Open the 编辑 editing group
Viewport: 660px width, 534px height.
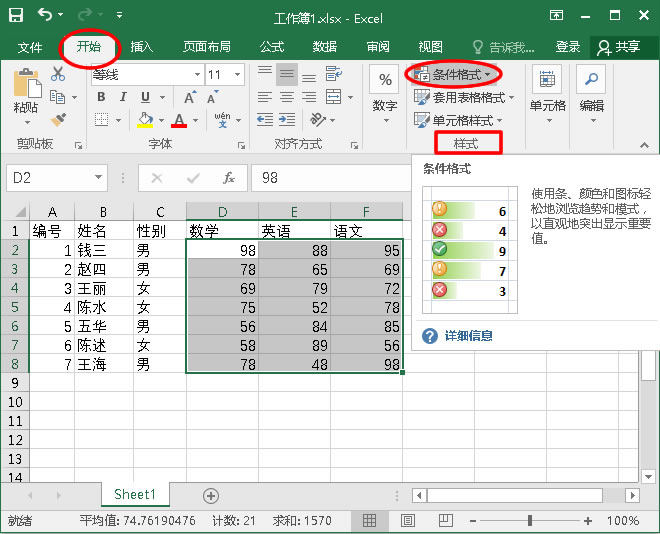tap(591, 95)
